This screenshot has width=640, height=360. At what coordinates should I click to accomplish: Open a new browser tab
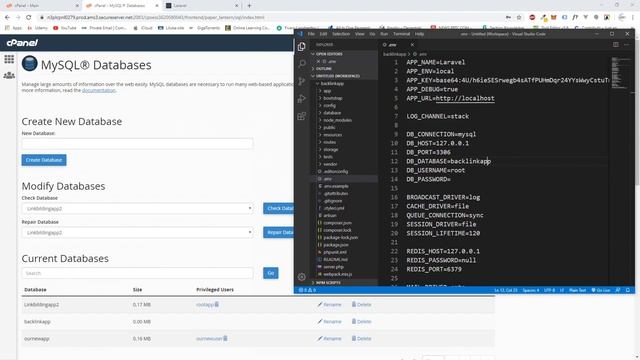249,6
